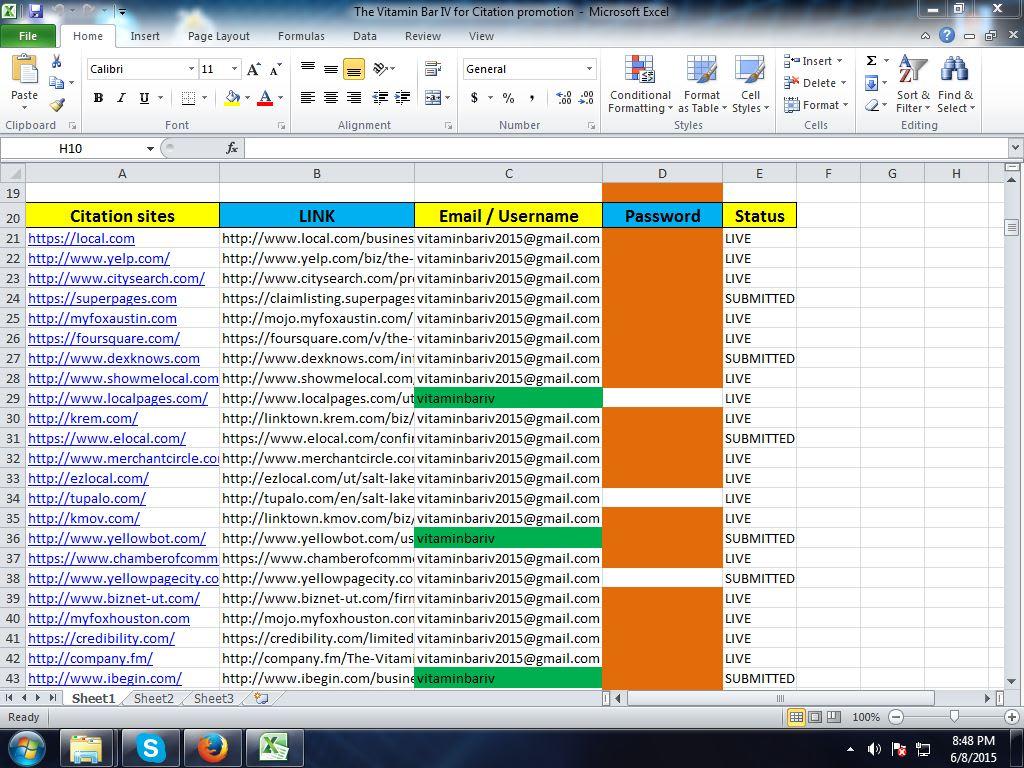Click the Insert Function (fx) icon
The image size is (1024, 768).
pos(232,147)
